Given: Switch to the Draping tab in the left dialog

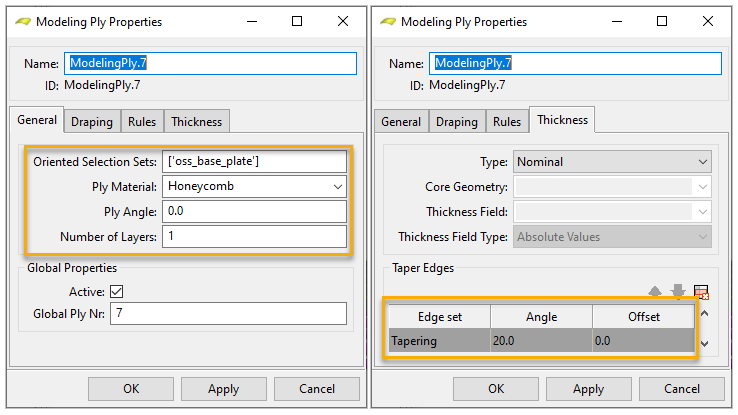Looking at the screenshot, I should 92,122.
